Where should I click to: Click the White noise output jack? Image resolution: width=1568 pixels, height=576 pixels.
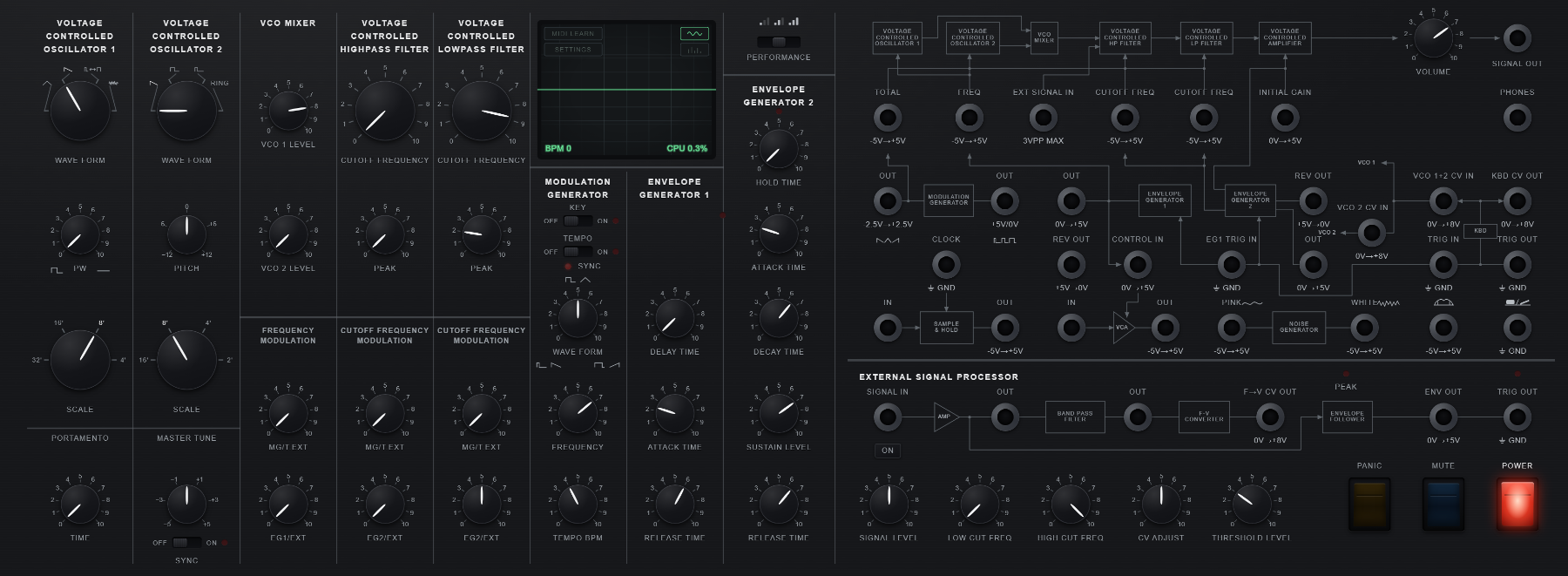click(1363, 328)
